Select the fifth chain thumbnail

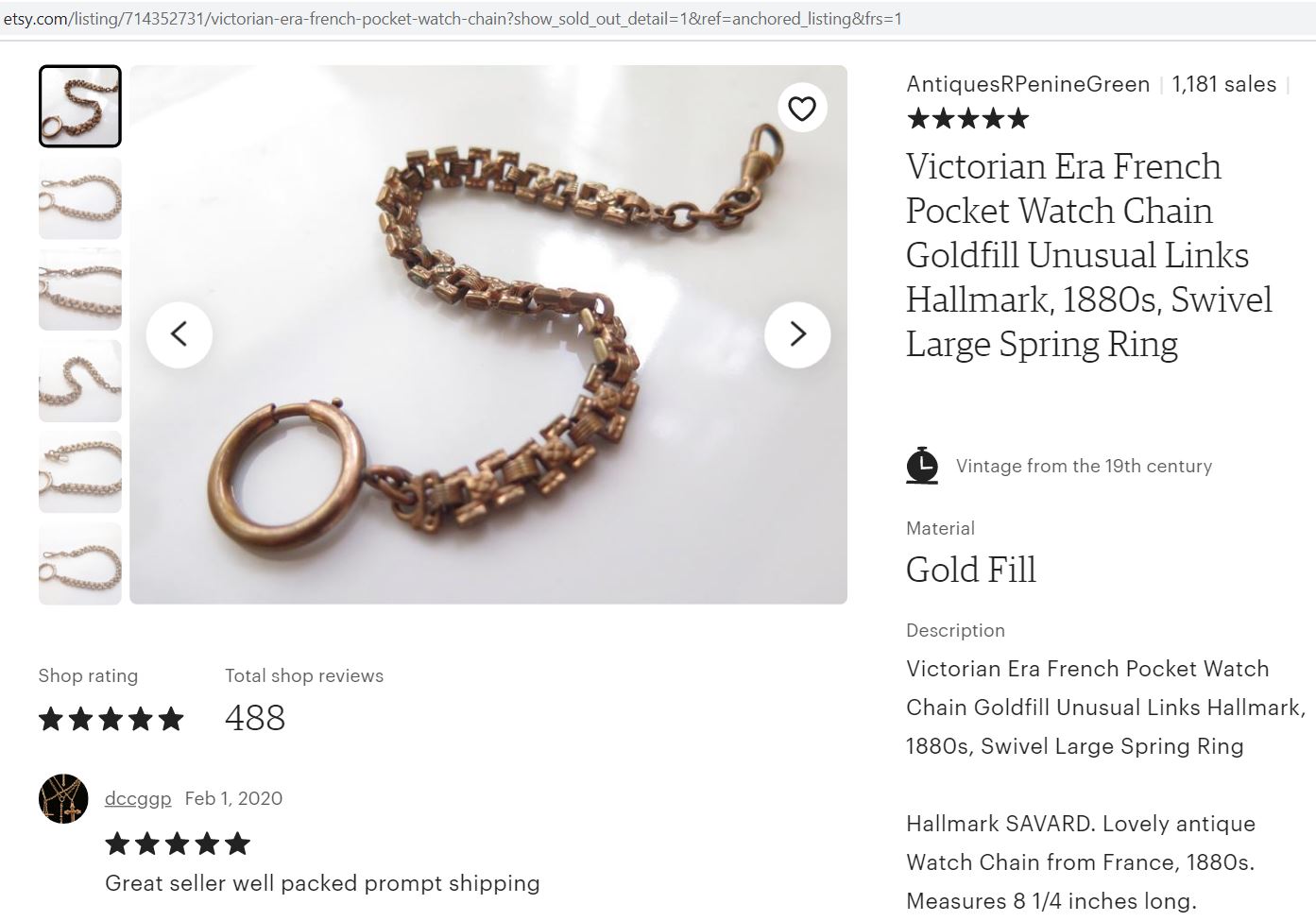pos(80,472)
